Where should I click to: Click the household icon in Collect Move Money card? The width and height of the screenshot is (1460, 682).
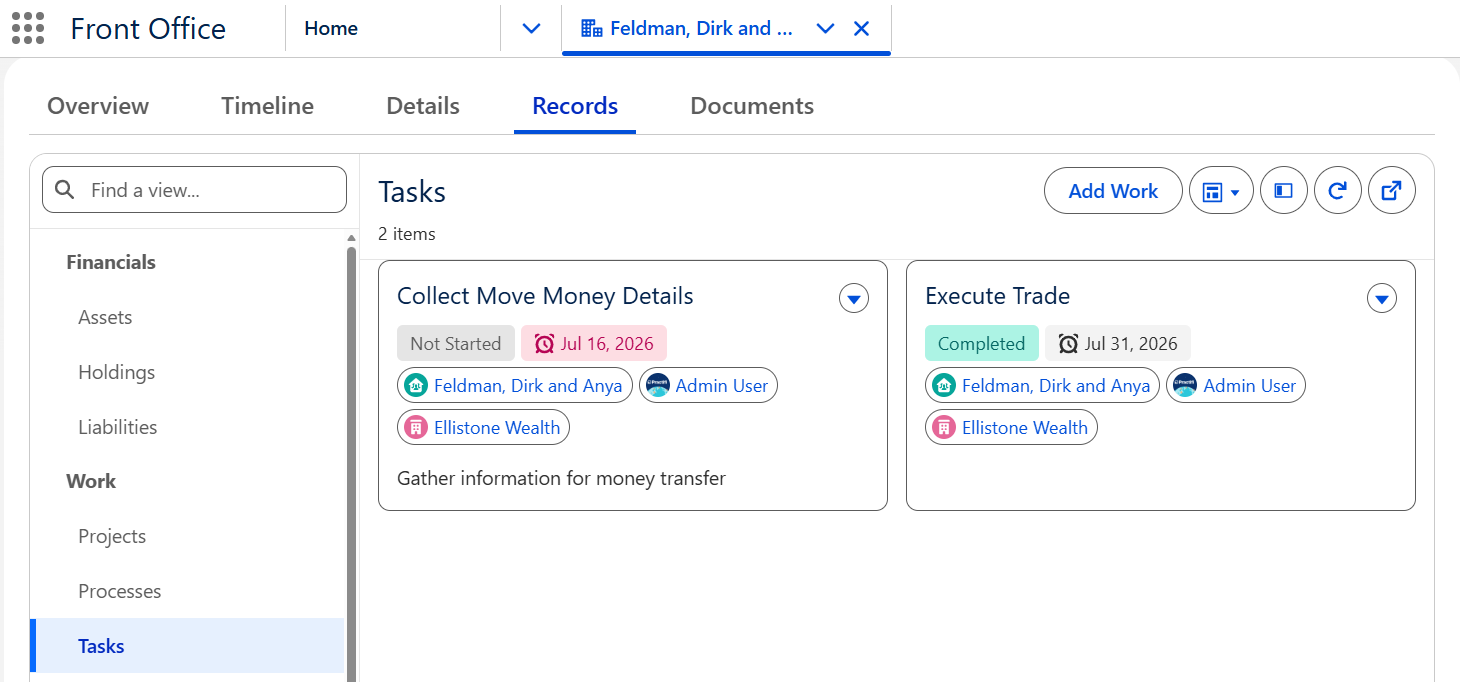click(415, 386)
